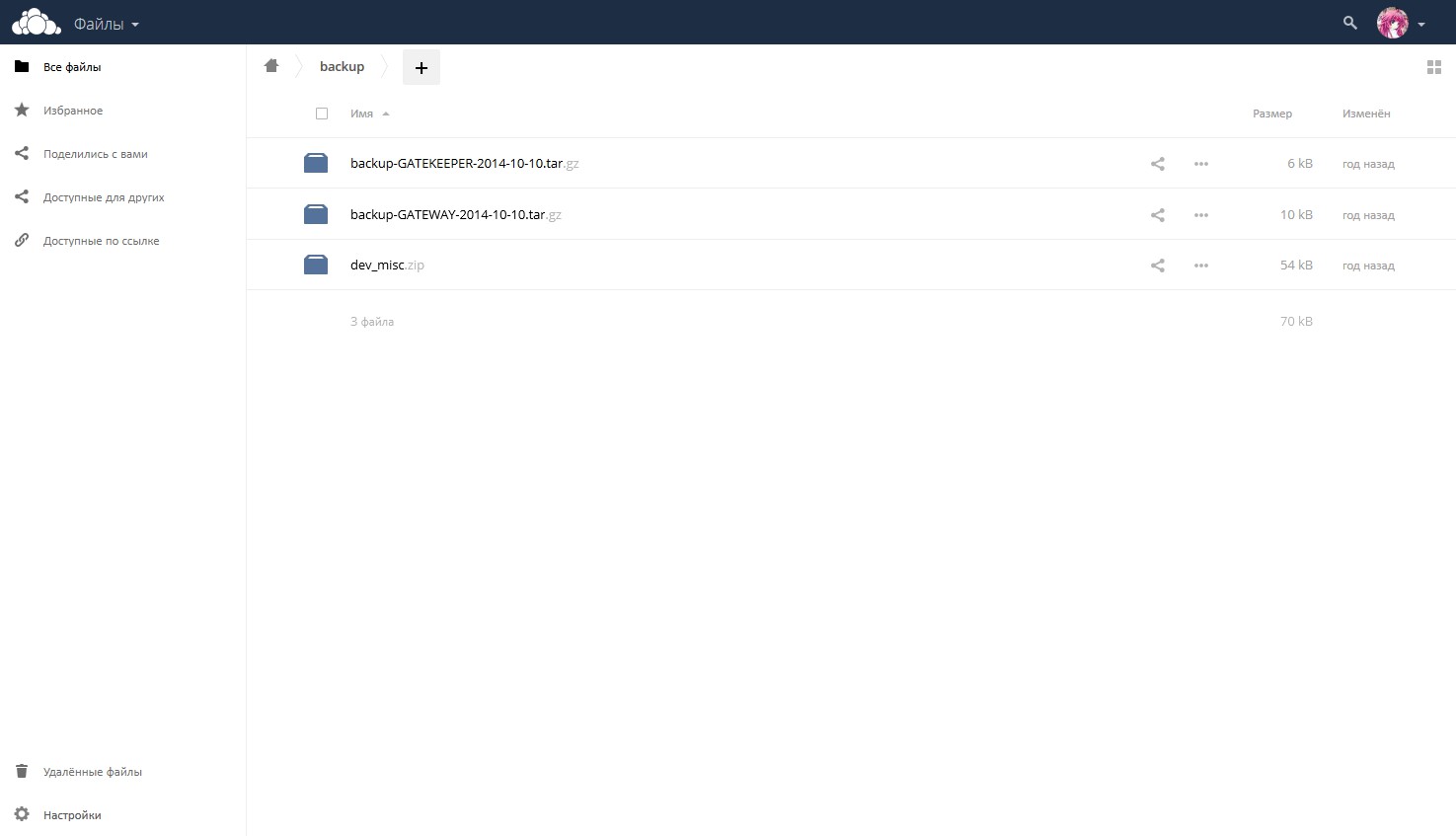Open the backup breadcrumb folder

342,66
